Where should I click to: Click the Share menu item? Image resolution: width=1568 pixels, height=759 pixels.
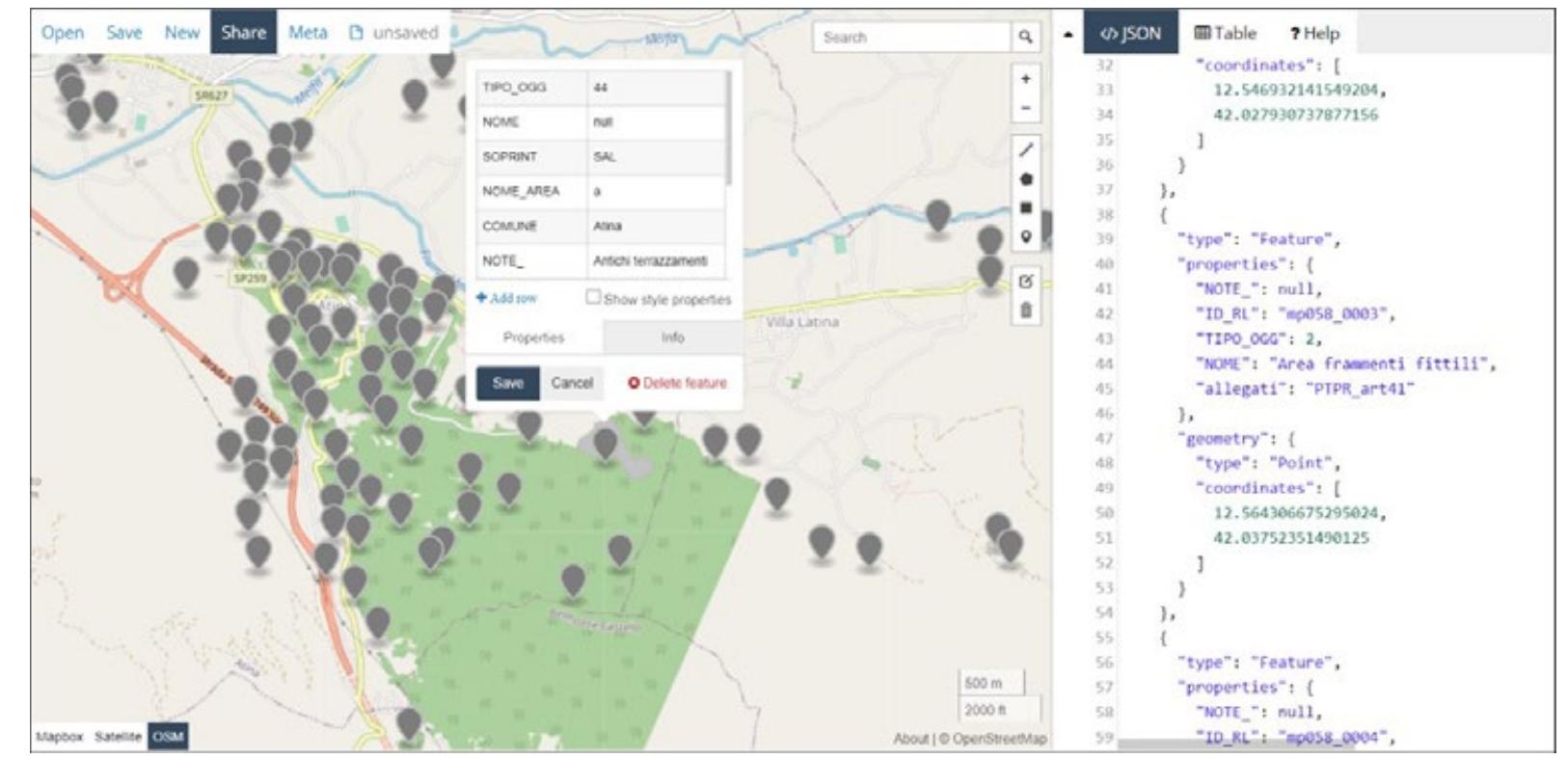(243, 32)
